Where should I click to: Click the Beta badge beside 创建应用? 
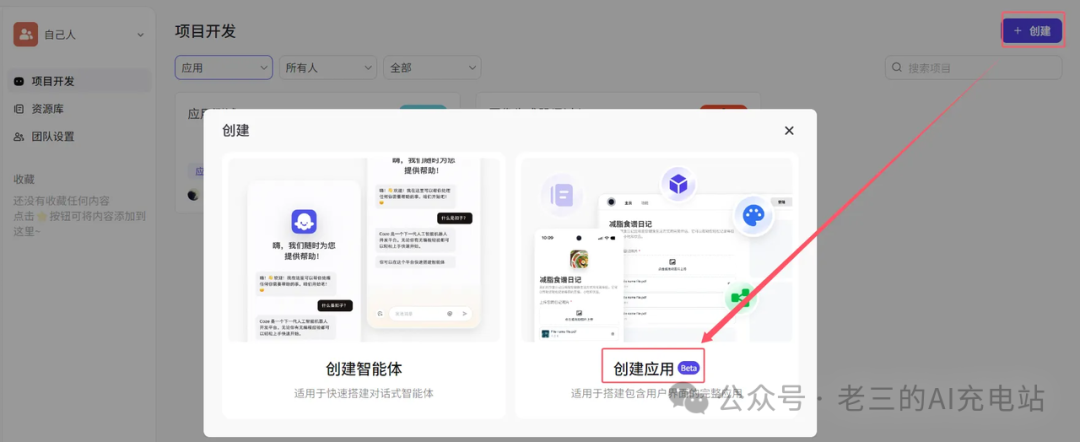tap(689, 368)
